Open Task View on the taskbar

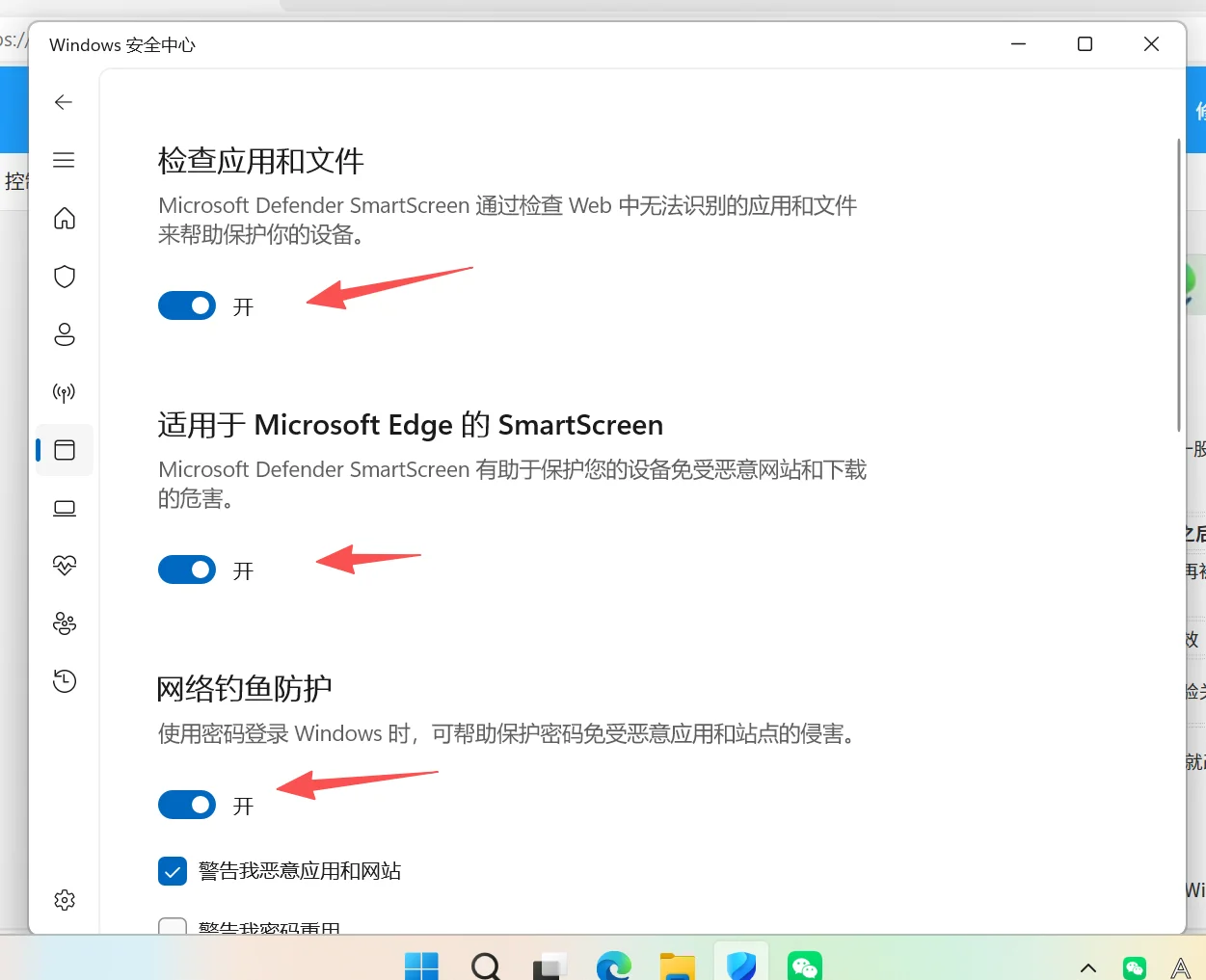point(549,966)
